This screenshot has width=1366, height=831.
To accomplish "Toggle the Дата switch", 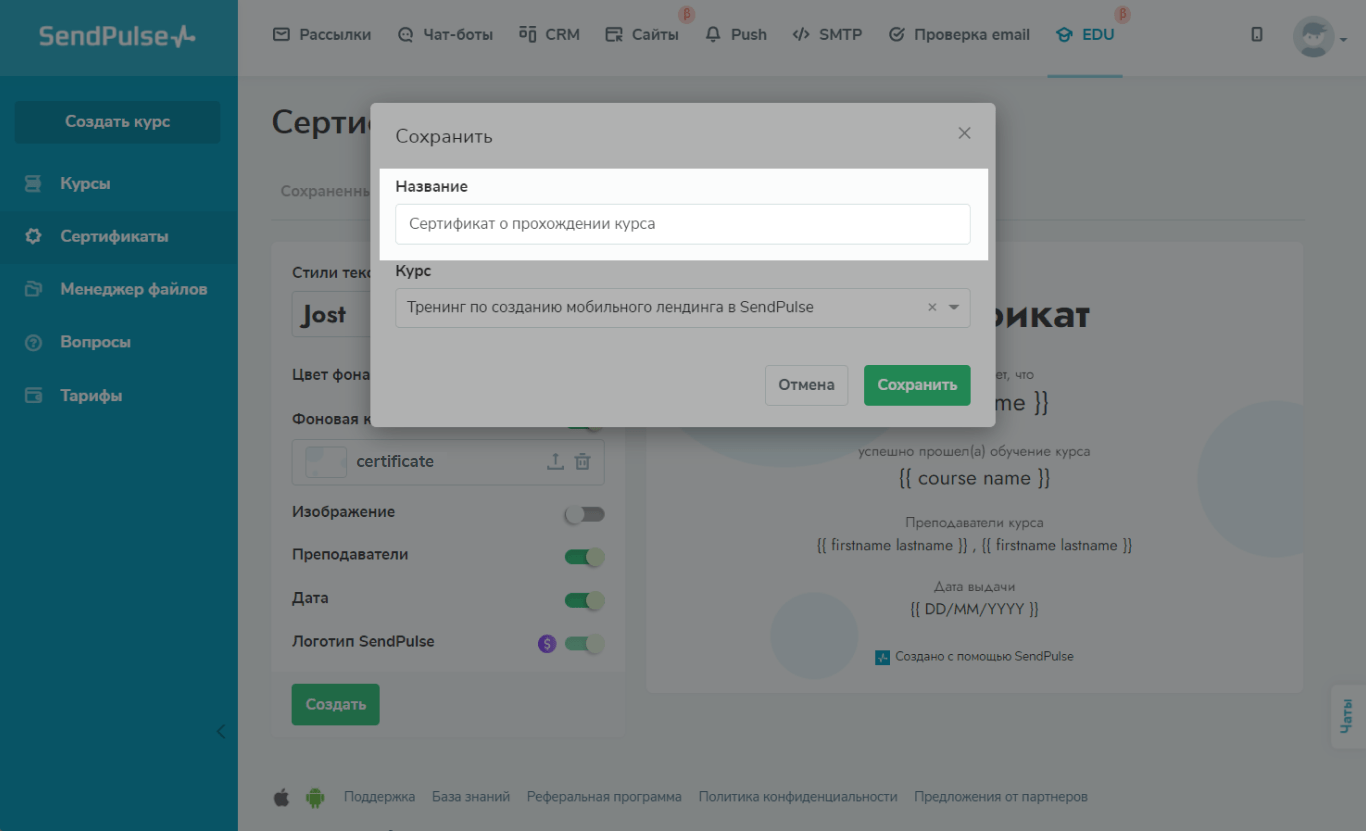I will click(585, 600).
